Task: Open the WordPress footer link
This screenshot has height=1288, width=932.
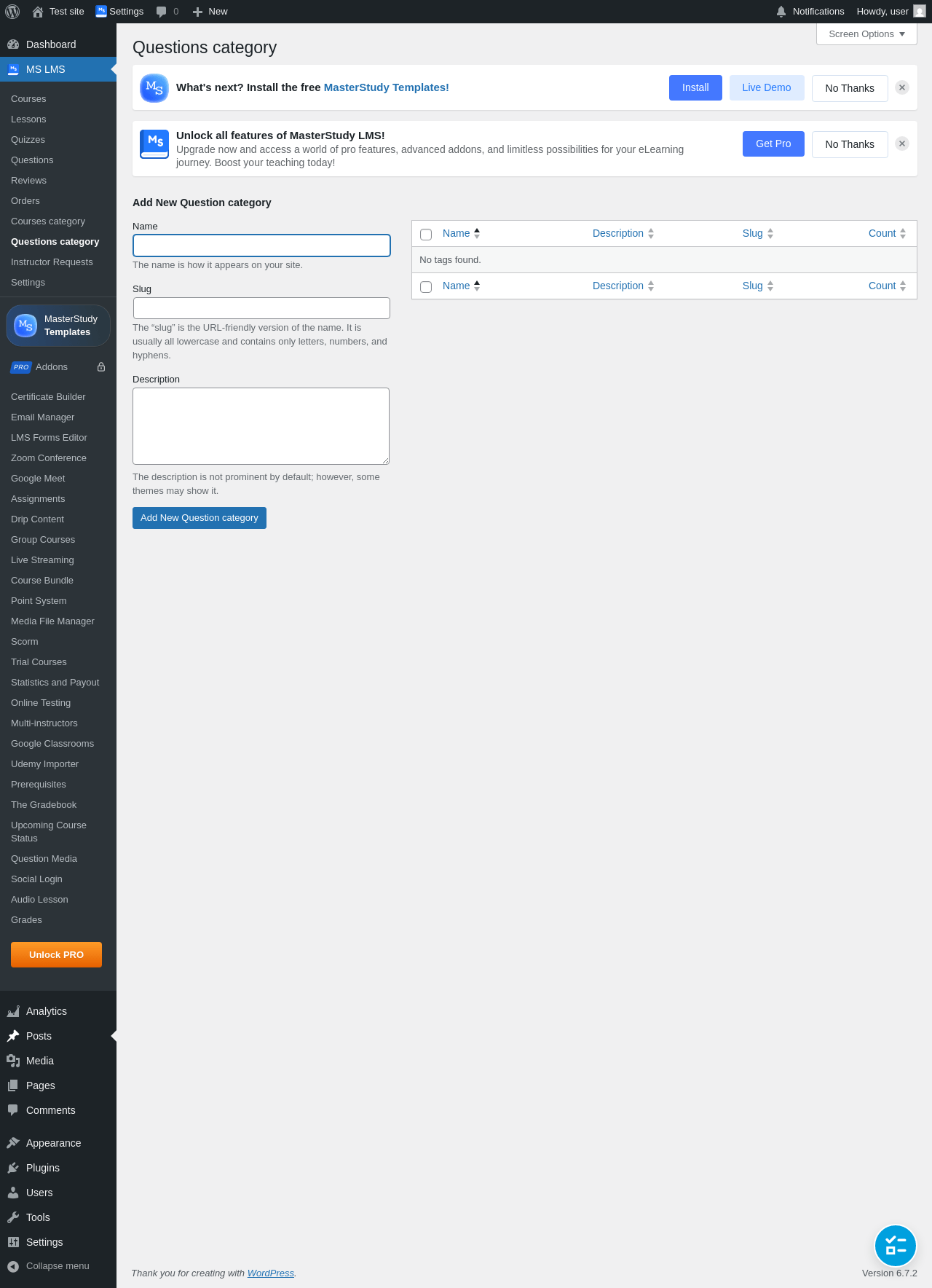Action: point(271,1273)
